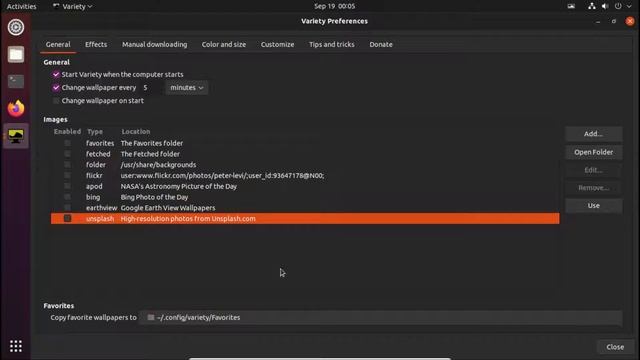Screen dimensions: 640x360
Task: Go to the Customize tab
Action: pos(277,44)
